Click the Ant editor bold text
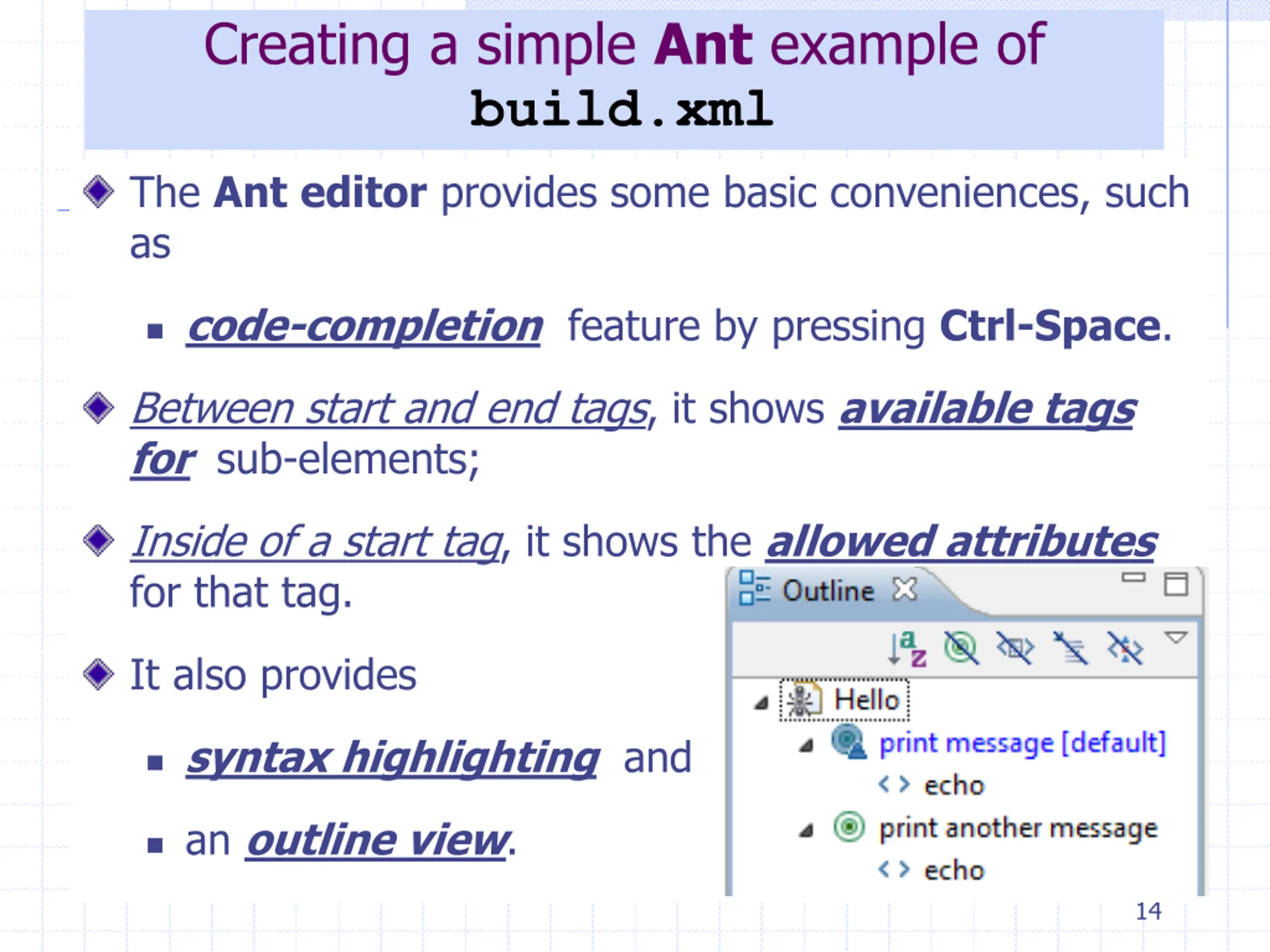Viewport: 1270px width, 952px height. point(320,192)
